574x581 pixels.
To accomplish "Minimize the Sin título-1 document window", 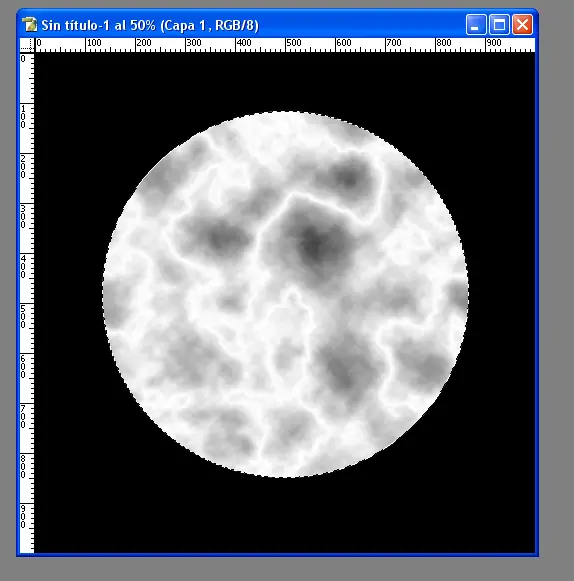I will [475, 25].
